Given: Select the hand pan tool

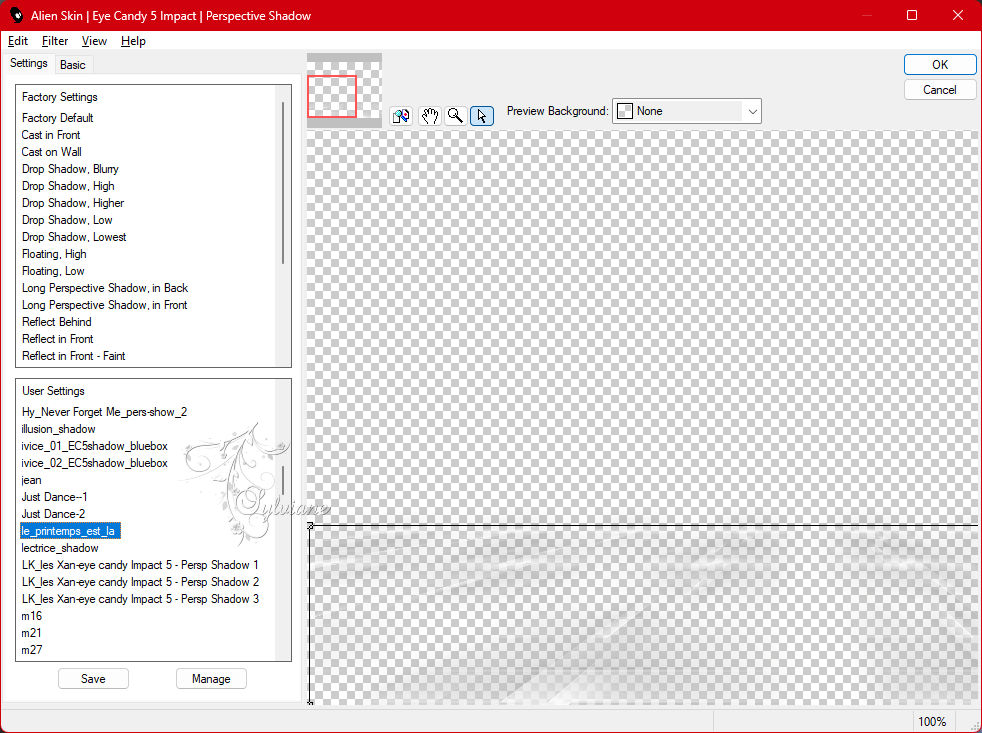Looking at the screenshot, I should point(430,116).
